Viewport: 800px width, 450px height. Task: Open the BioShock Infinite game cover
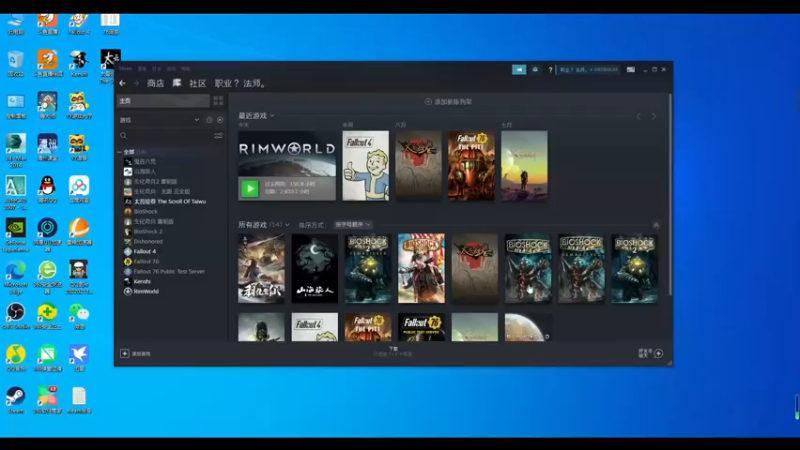tap(421, 269)
